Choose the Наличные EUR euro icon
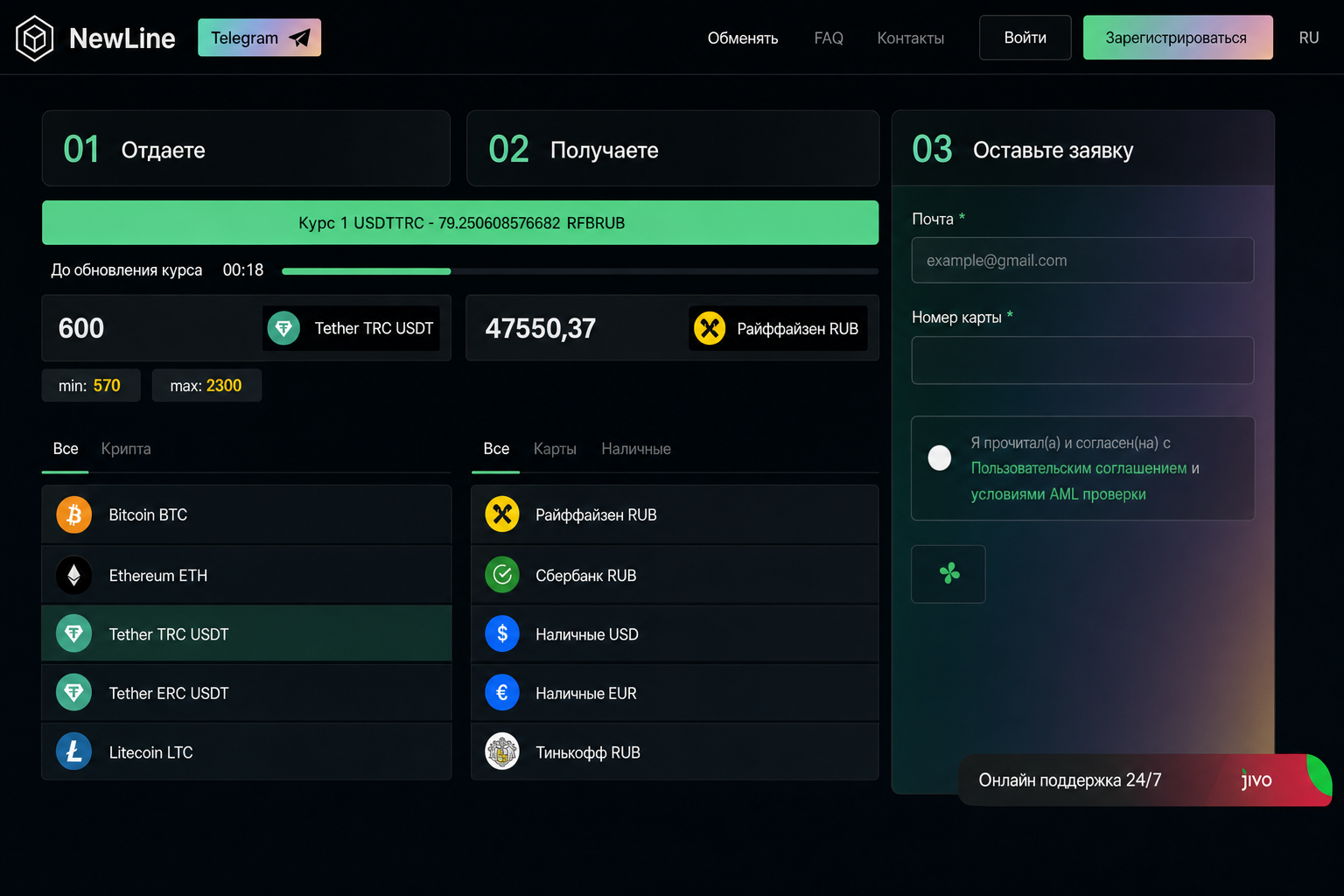Viewport: 1344px width, 896px height. coord(502,693)
